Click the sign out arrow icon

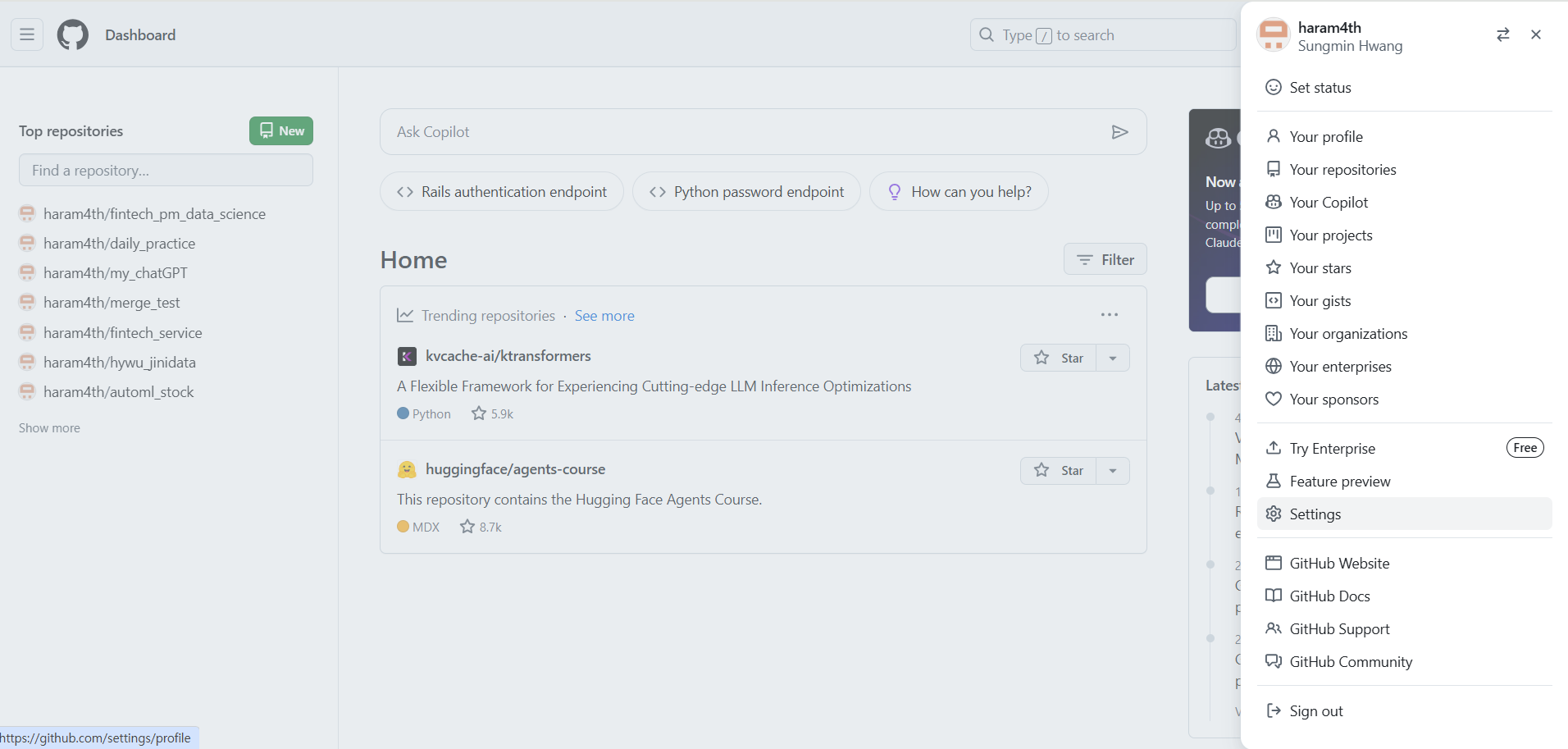click(x=1274, y=710)
